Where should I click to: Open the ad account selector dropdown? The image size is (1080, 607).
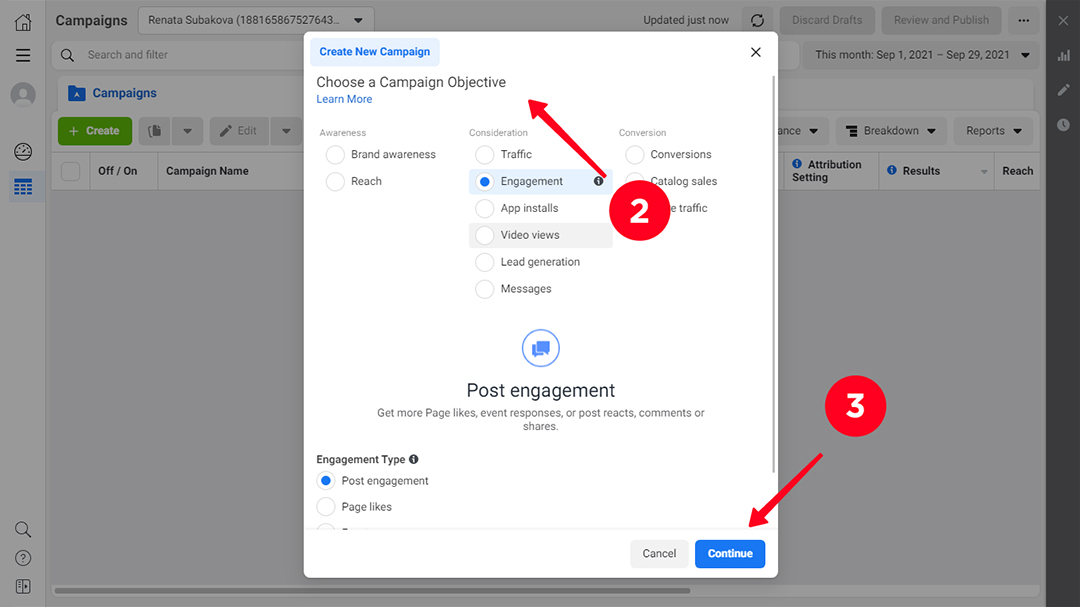(256, 21)
